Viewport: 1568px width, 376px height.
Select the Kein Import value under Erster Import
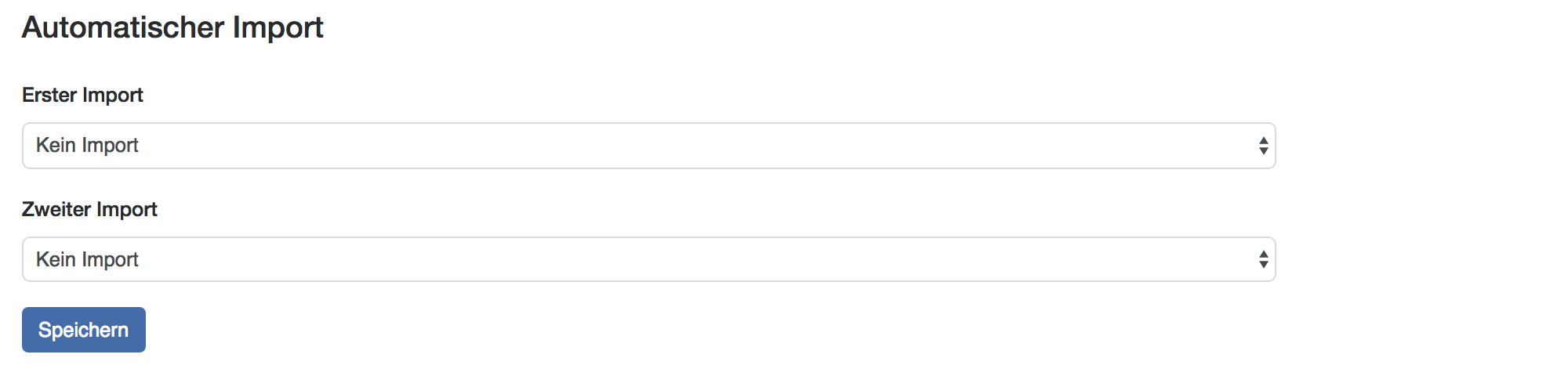[87, 146]
